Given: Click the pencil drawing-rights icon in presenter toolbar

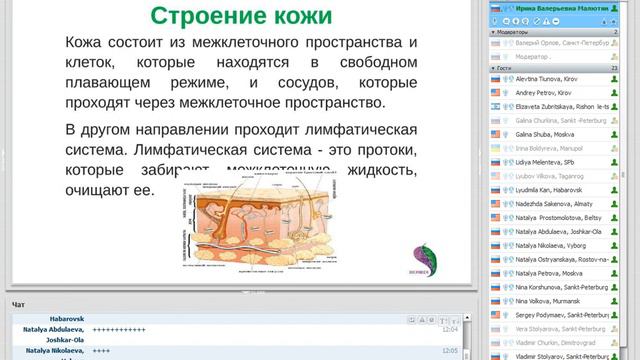Looking at the screenshot, I should click(x=537, y=21).
